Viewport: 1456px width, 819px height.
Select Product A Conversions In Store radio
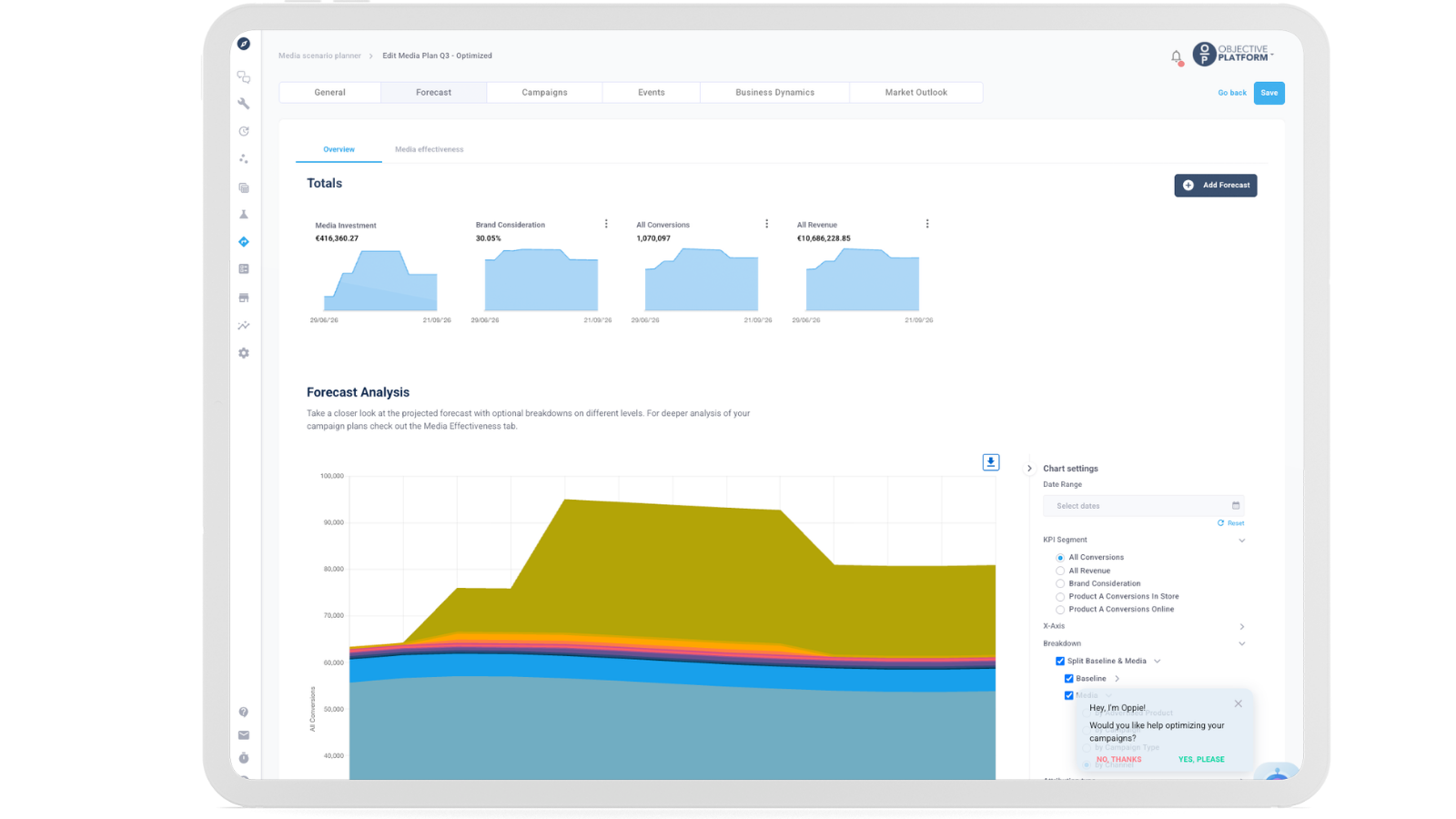(1060, 597)
